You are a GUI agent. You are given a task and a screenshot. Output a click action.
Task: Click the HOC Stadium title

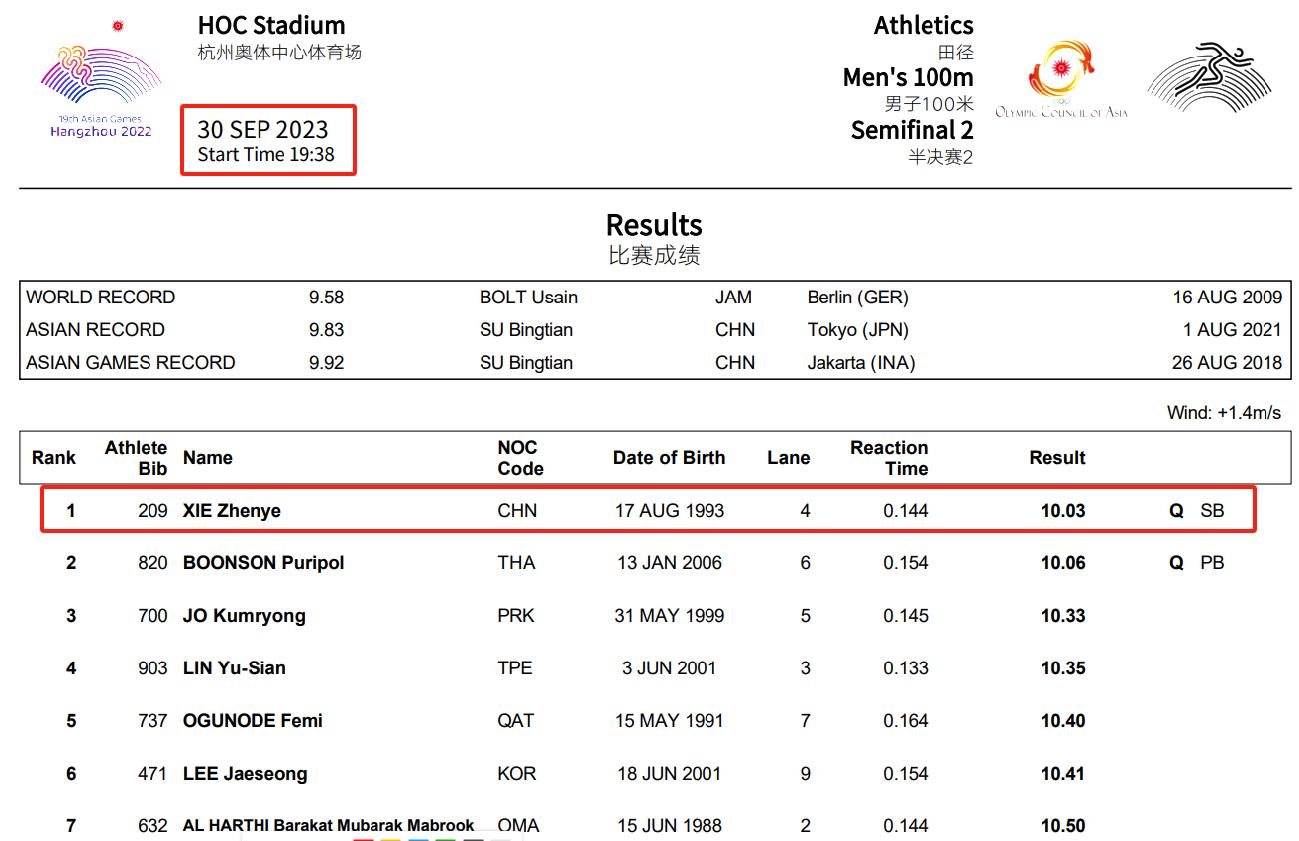point(271,25)
